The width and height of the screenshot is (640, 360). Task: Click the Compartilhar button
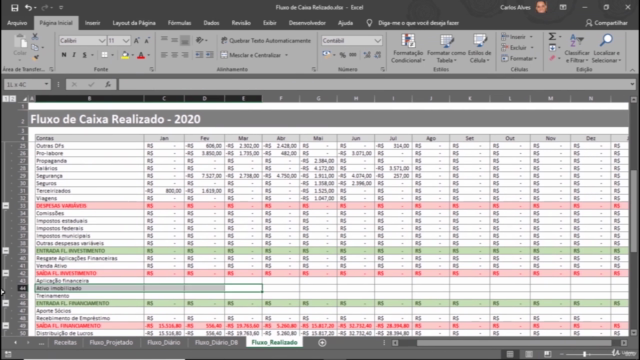pyautogui.click(x=606, y=23)
